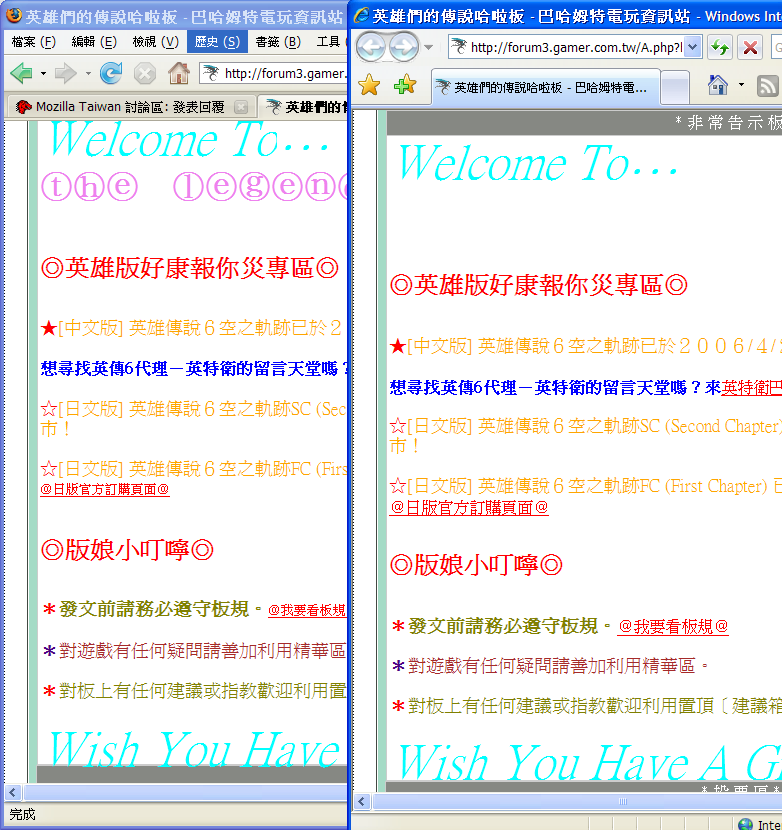Viewport: 782px width, 830px height.
Task: Click ◎英雄版好康報你災專區◎ heading in IE
Action: click(538, 285)
